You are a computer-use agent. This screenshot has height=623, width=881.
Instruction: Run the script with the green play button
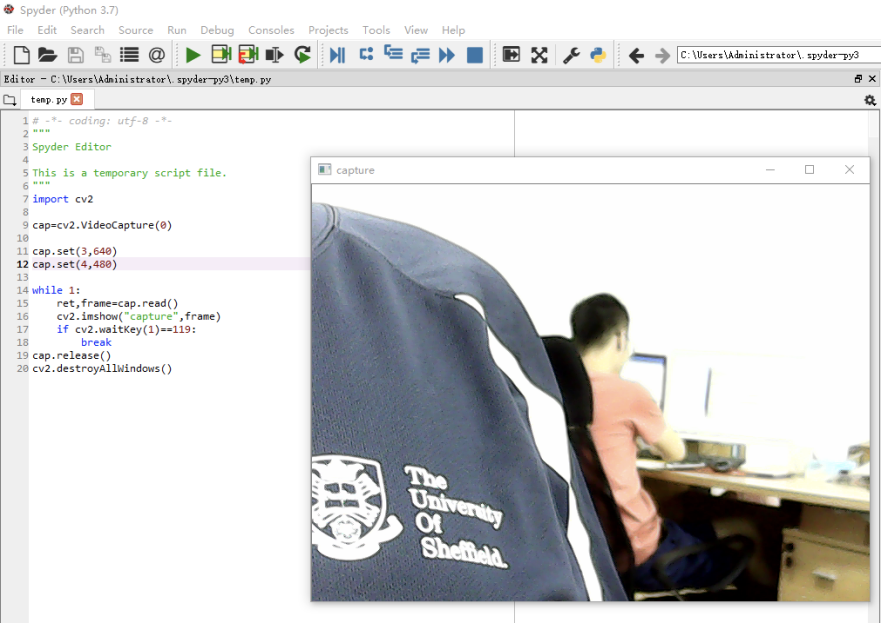[193, 55]
